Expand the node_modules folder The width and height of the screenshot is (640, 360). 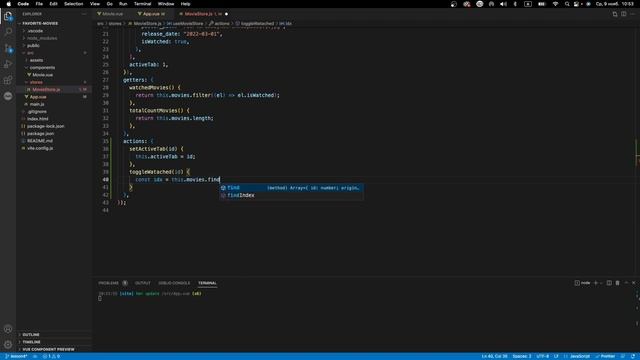tap(42, 38)
